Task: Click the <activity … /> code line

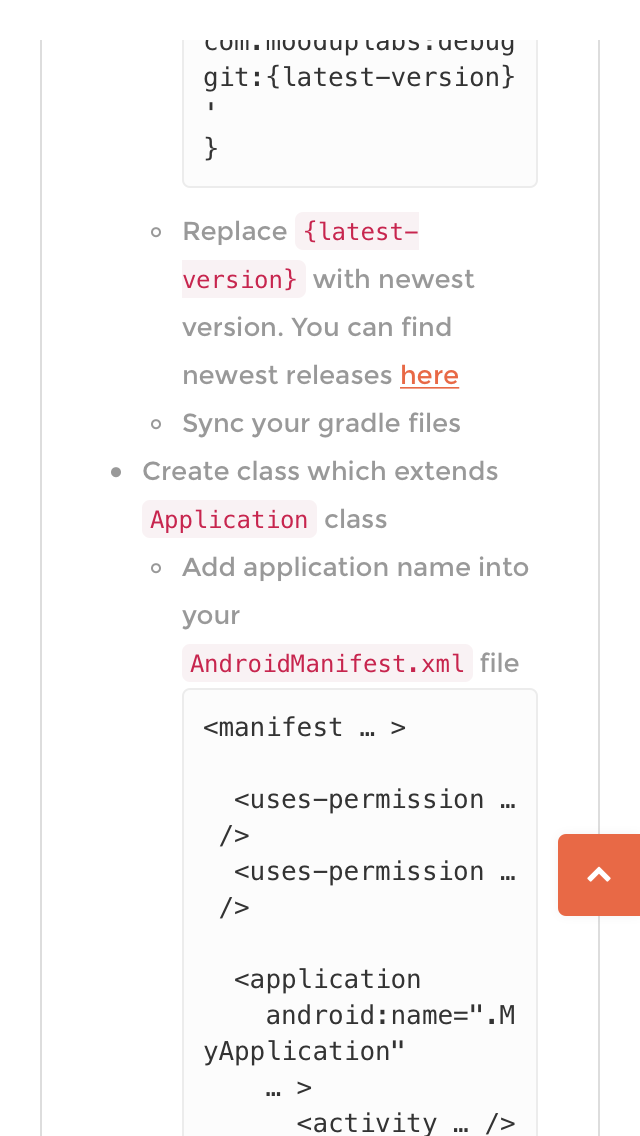Action: (x=406, y=1122)
